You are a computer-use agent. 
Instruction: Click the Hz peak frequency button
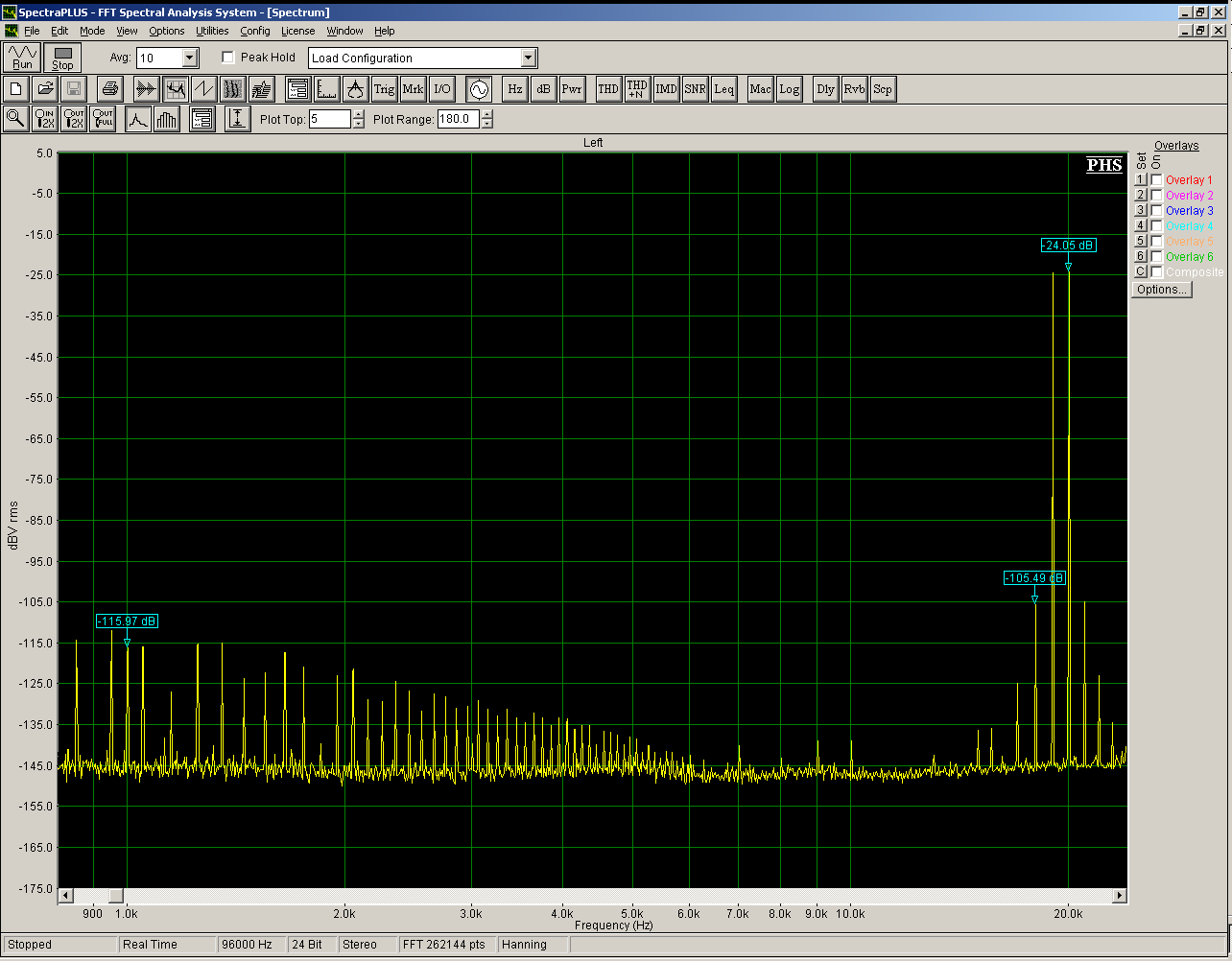click(x=515, y=89)
